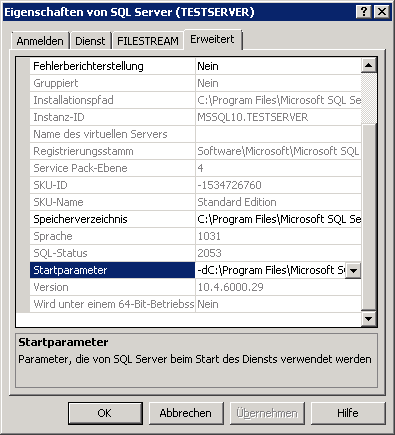Select the Erweitert tab

click(212, 39)
